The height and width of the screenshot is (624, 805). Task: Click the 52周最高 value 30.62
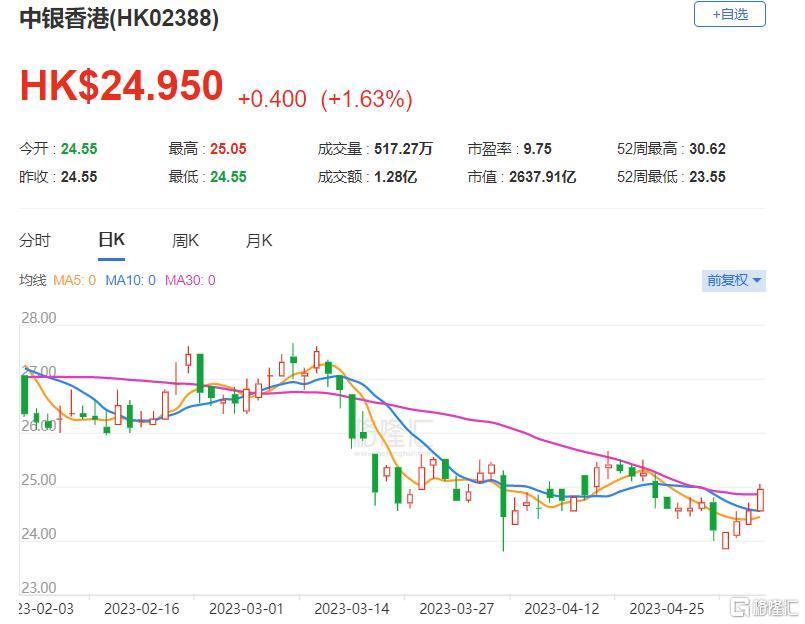coord(707,149)
